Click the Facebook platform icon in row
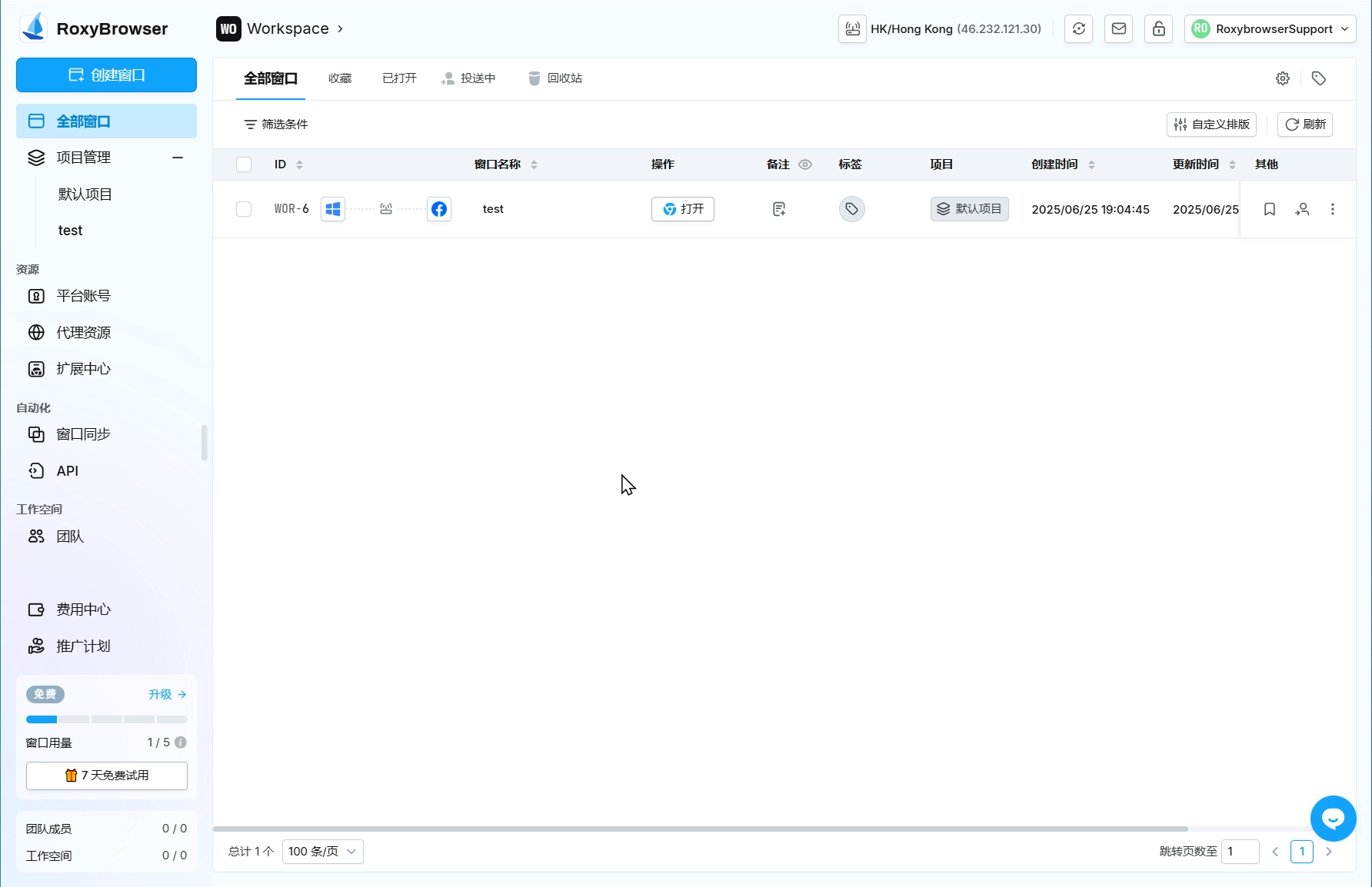1372x887 pixels. tap(439, 209)
